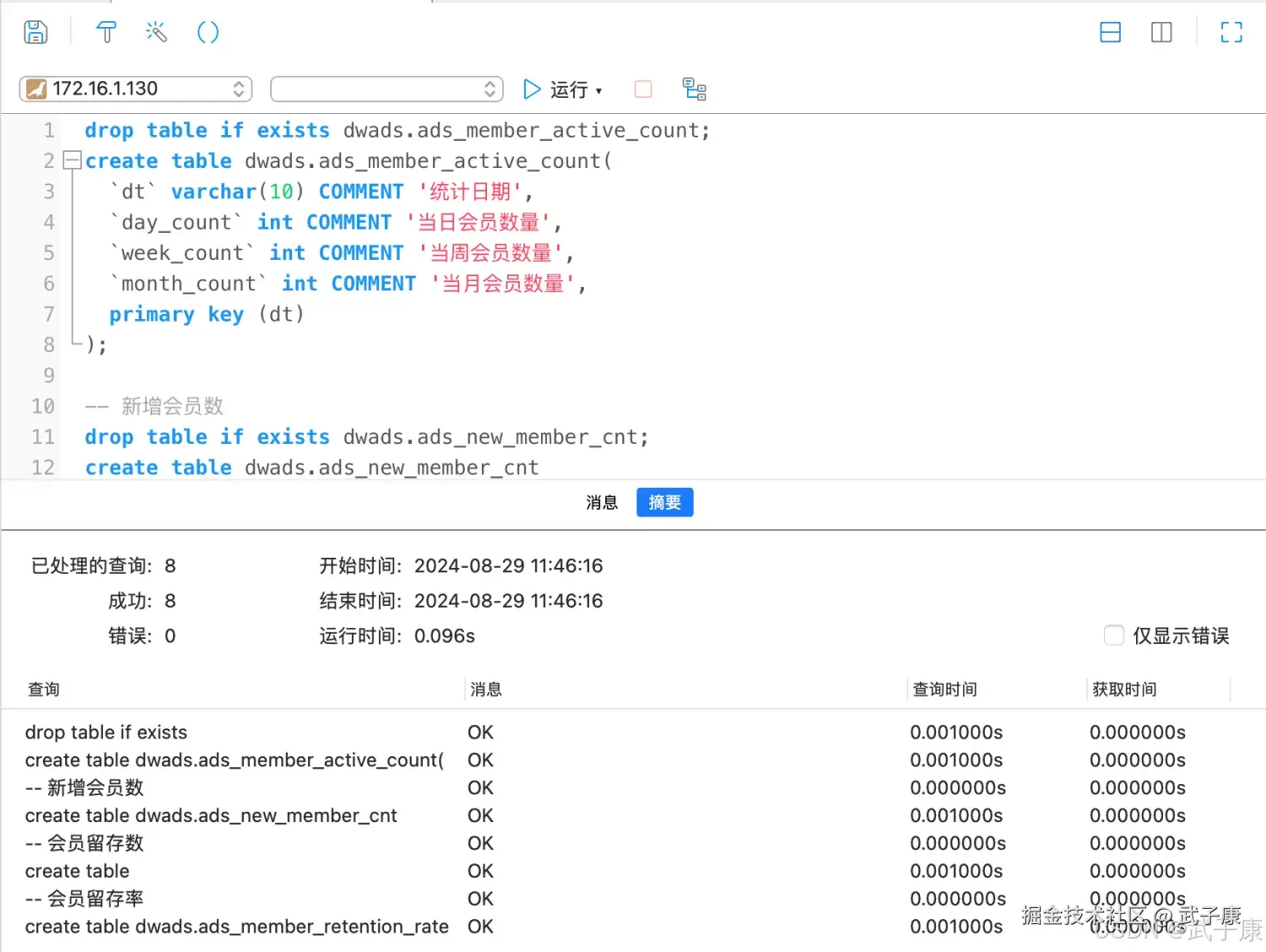The height and width of the screenshot is (952, 1266).
Task: Click the 'varchar' type keyword
Action: [x=214, y=192]
